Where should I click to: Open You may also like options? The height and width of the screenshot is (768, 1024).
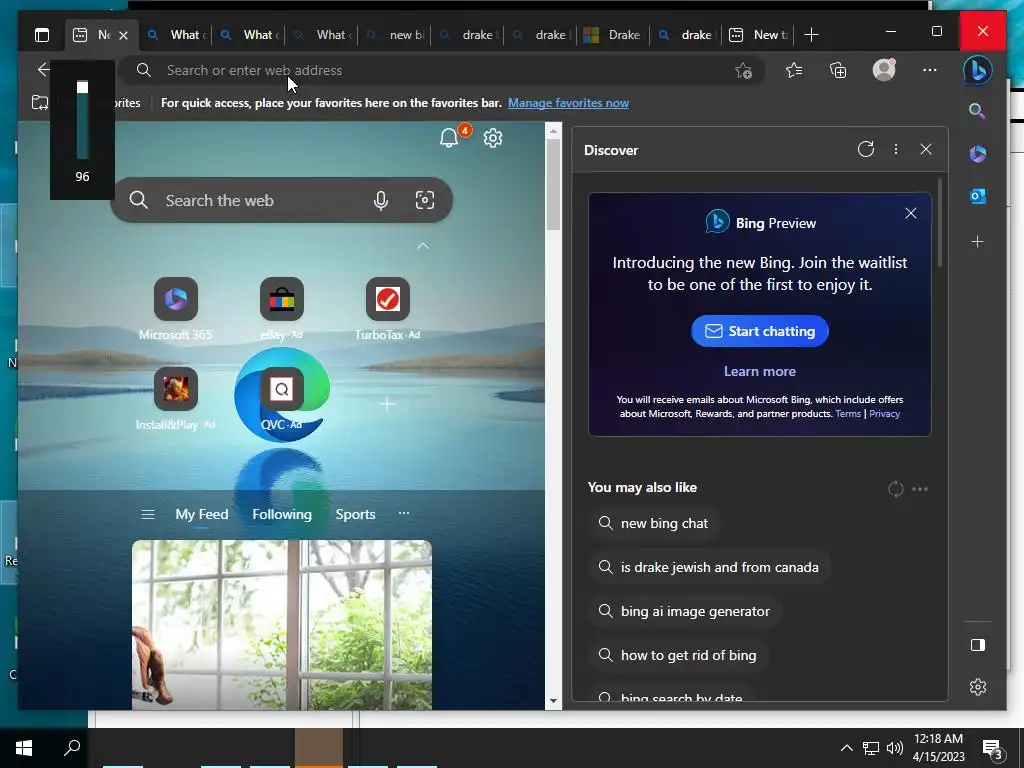click(920, 488)
